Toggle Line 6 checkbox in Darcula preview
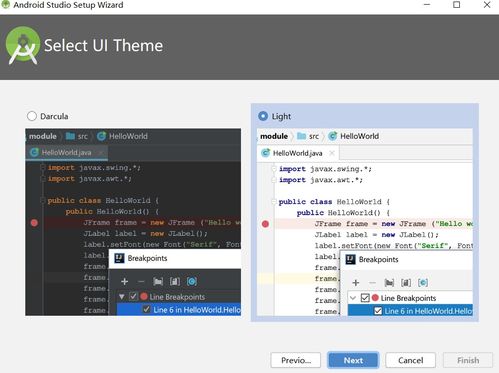The image size is (499, 373). [146, 309]
